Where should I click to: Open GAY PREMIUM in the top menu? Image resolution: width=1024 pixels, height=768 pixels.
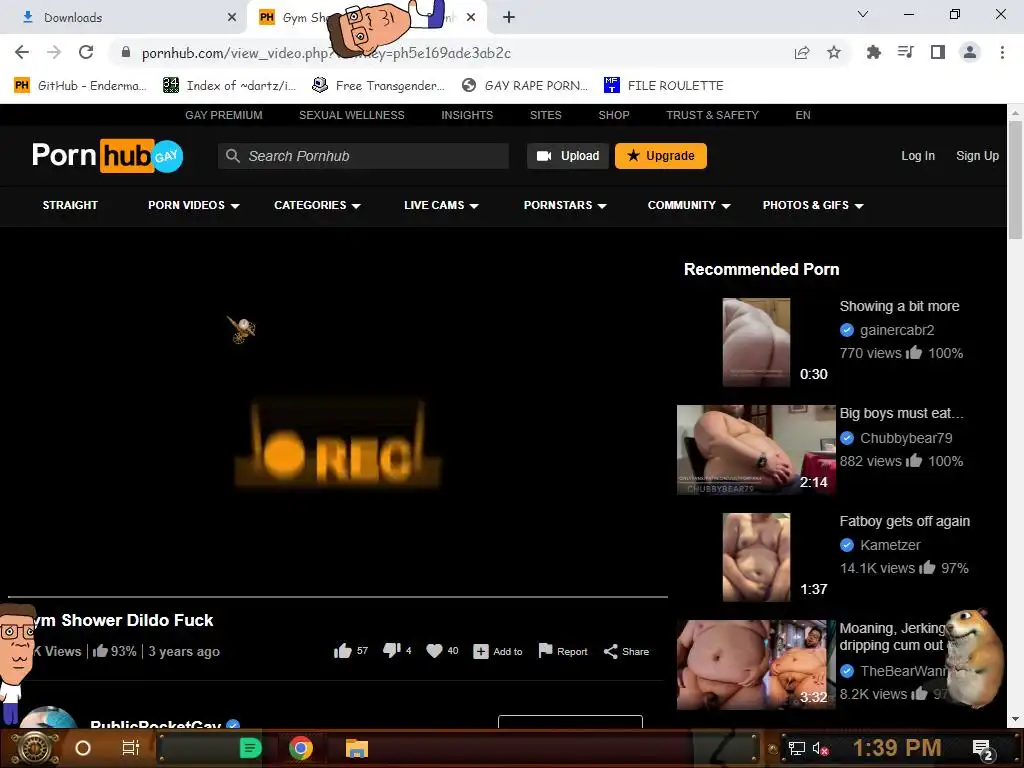(223, 115)
